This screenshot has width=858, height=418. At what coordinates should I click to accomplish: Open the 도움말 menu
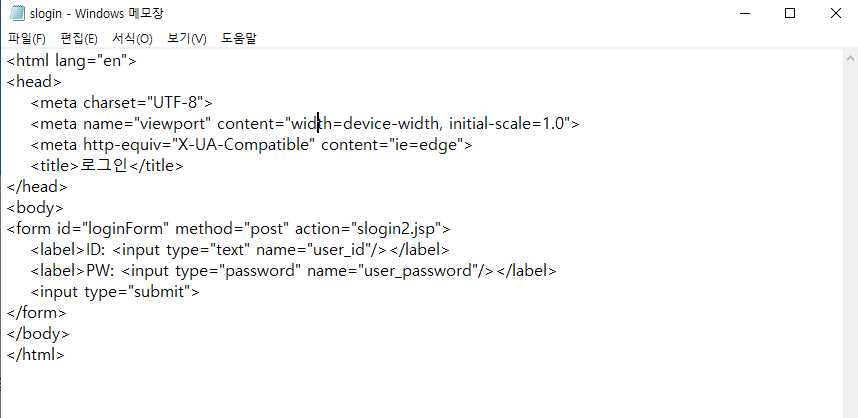239,38
